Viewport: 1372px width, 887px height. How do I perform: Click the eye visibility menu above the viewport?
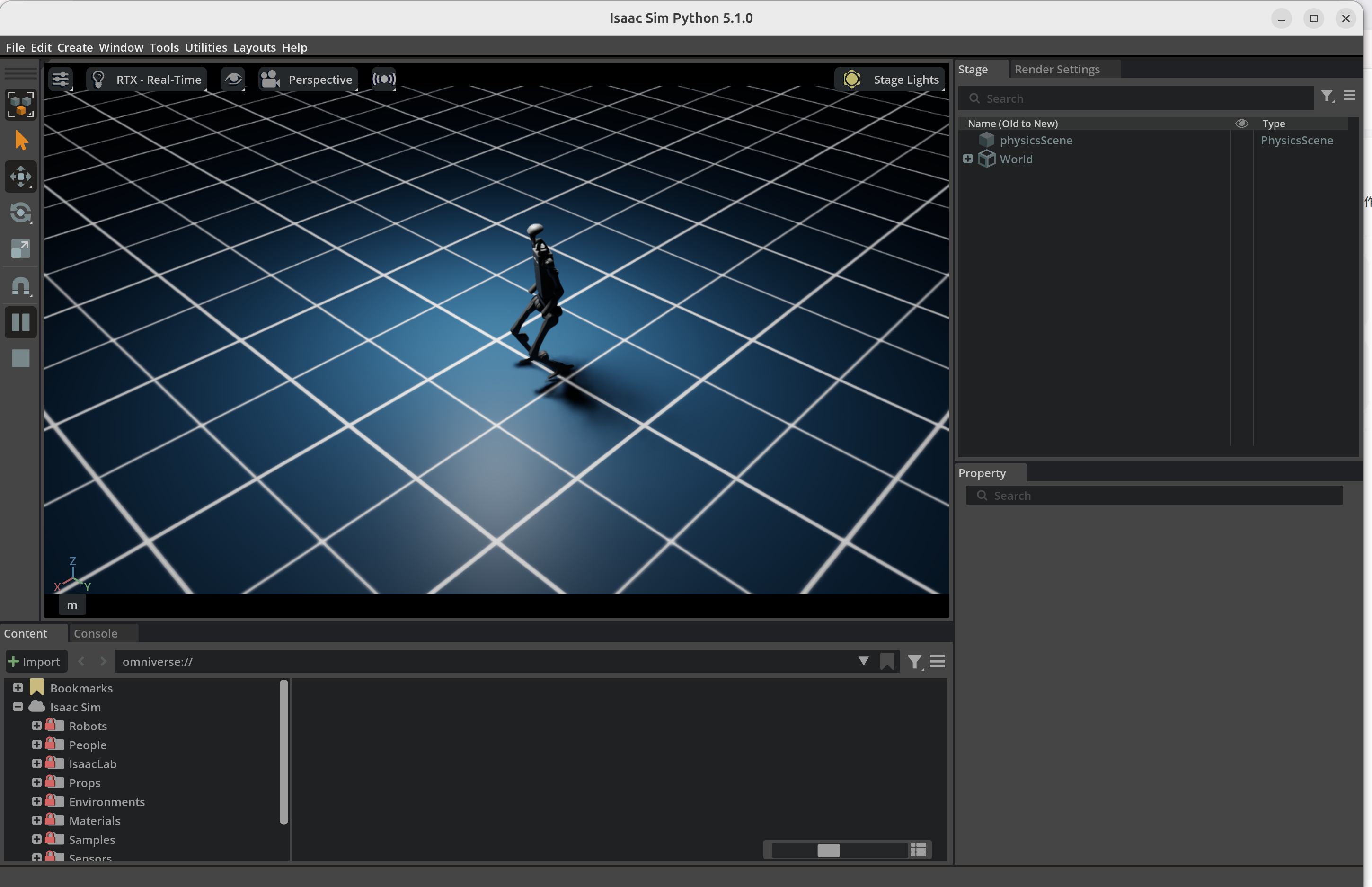point(233,79)
